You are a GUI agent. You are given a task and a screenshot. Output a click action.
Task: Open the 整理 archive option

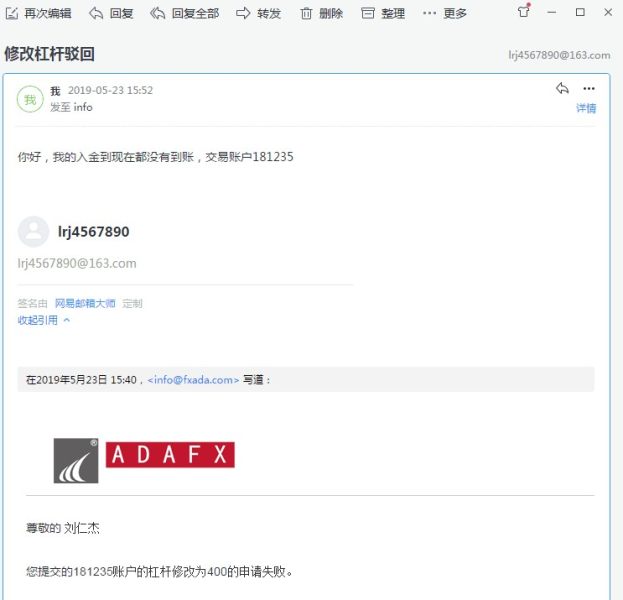pyautogui.click(x=382, y=13)
